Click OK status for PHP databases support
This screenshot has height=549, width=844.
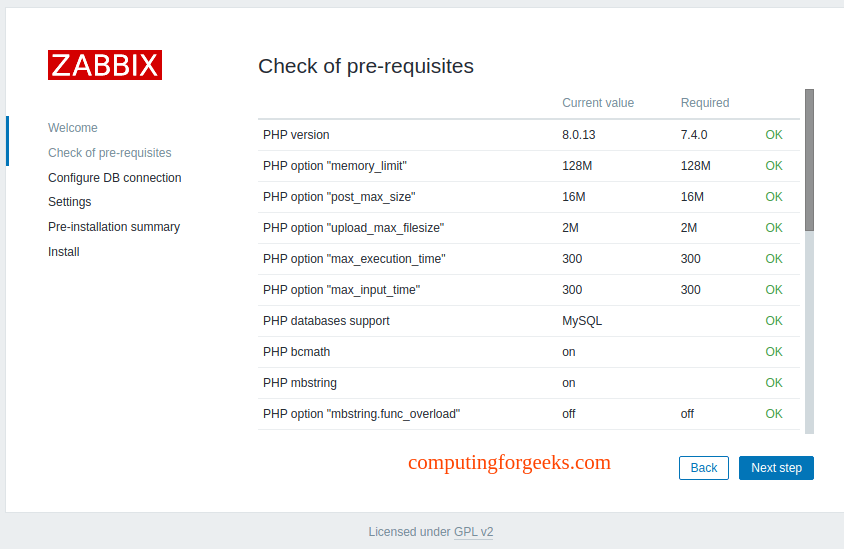click(x=774, y=321)
